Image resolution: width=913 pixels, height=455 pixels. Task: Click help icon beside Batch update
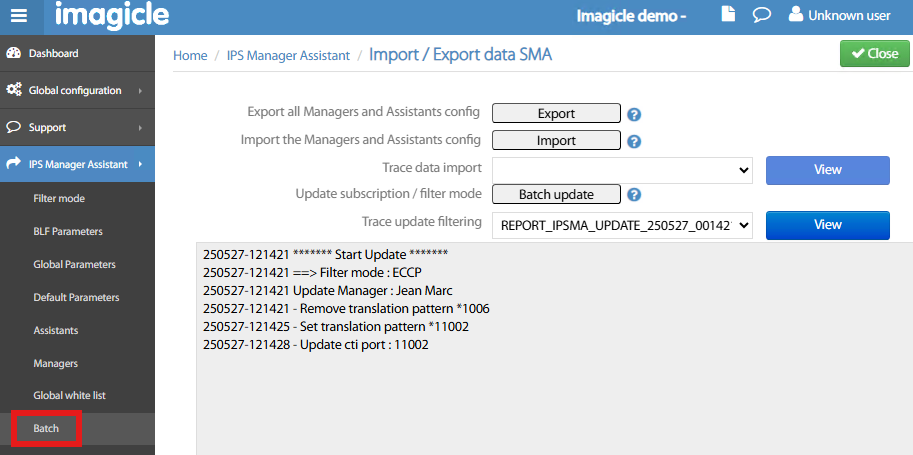[x=634, y=195]
